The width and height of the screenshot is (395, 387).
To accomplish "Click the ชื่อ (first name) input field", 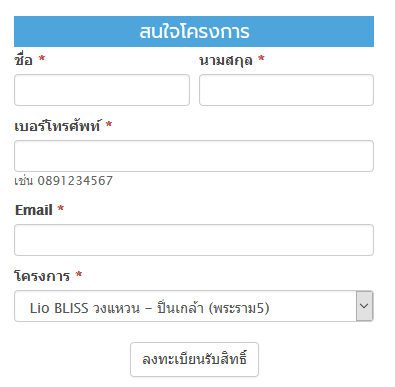I will [102, 90].
